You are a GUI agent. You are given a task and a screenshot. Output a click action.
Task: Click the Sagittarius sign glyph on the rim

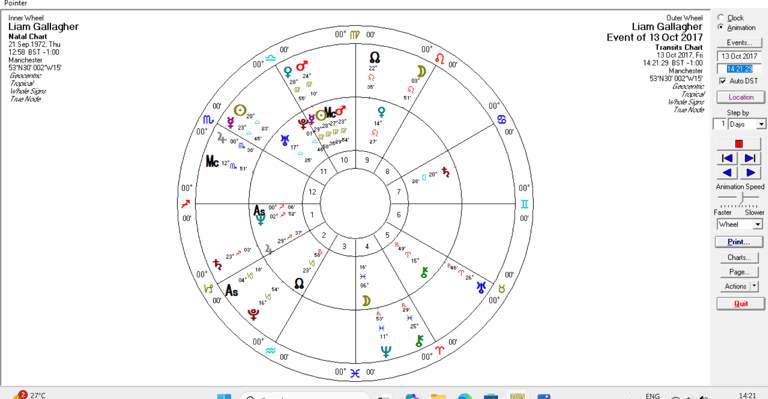[186, 204]
